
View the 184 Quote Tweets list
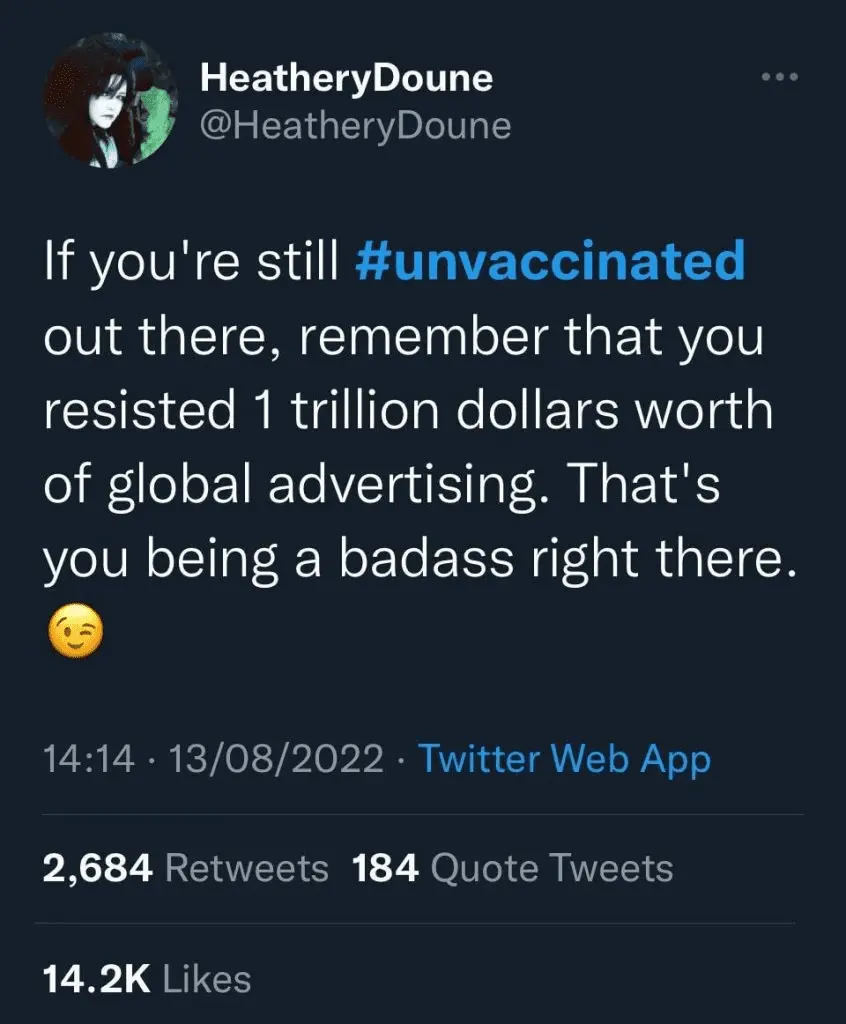pyautogui.click(x=512, y=868)
